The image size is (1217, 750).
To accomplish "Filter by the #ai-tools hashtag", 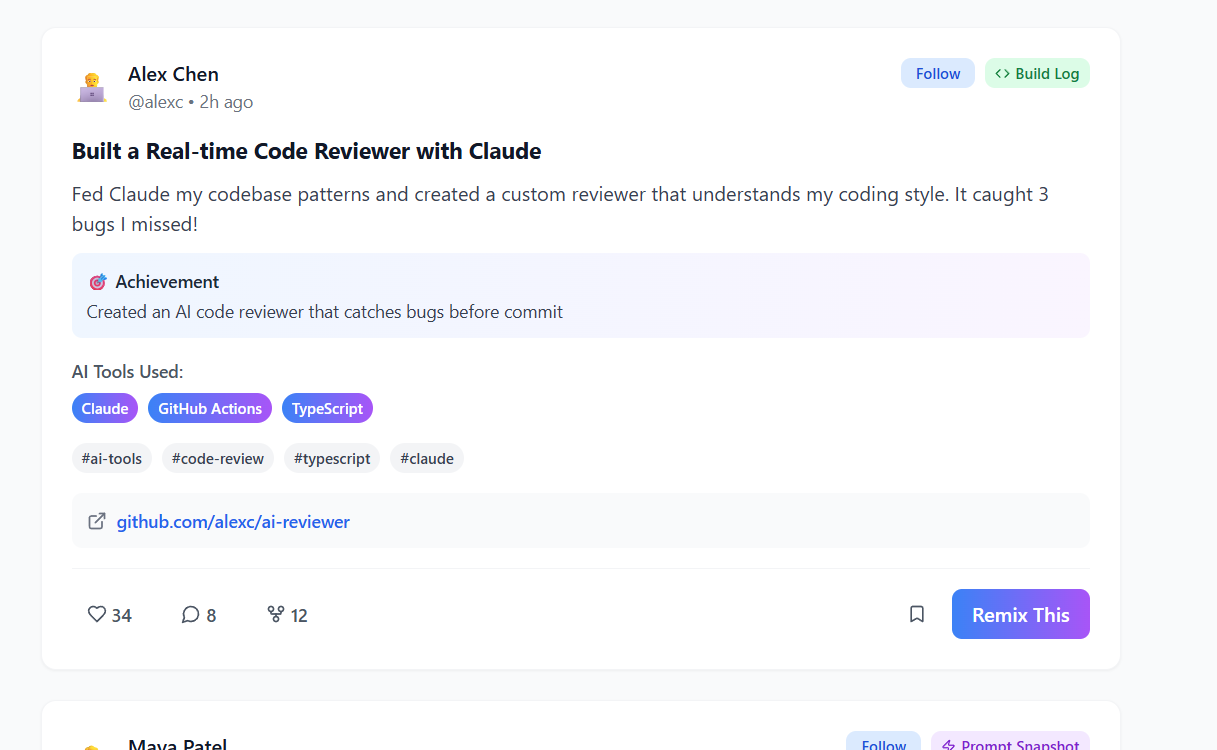I will pos(112,458).
